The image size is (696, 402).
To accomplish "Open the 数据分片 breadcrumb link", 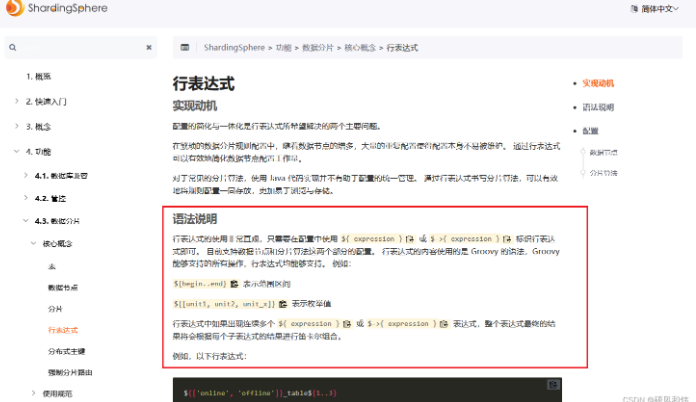I will click(318, 47).
